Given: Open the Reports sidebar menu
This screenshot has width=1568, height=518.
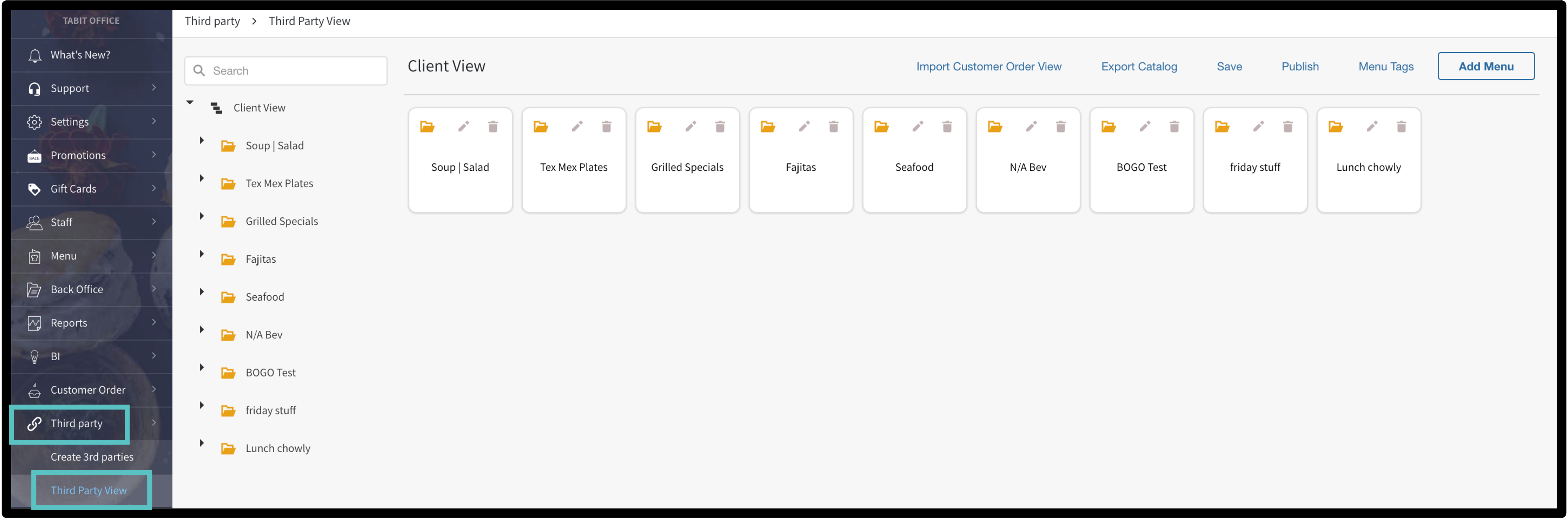Looking at the screenshot, I should [69, 323].
